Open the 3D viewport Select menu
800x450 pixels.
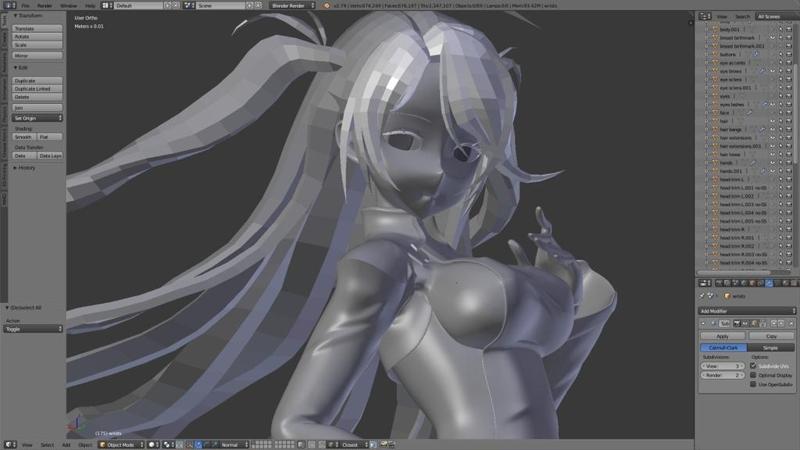point(47,444)
